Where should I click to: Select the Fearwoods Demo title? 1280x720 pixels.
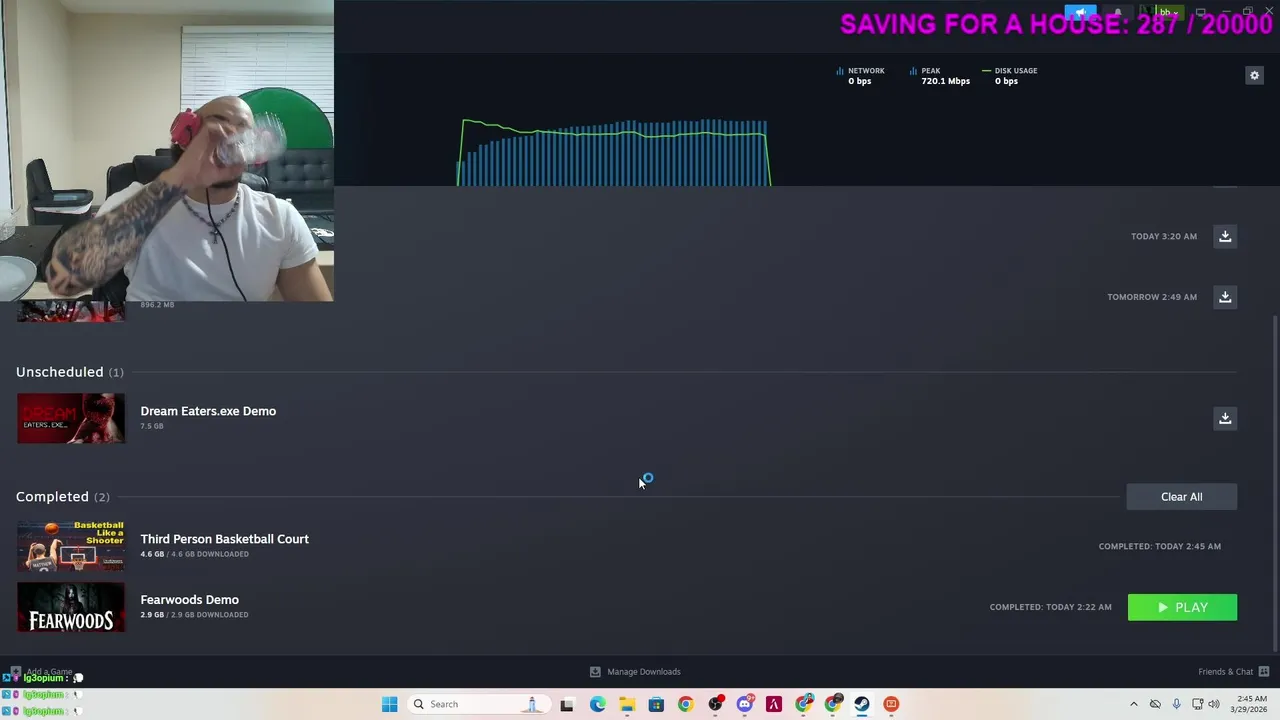pos(190,600)
